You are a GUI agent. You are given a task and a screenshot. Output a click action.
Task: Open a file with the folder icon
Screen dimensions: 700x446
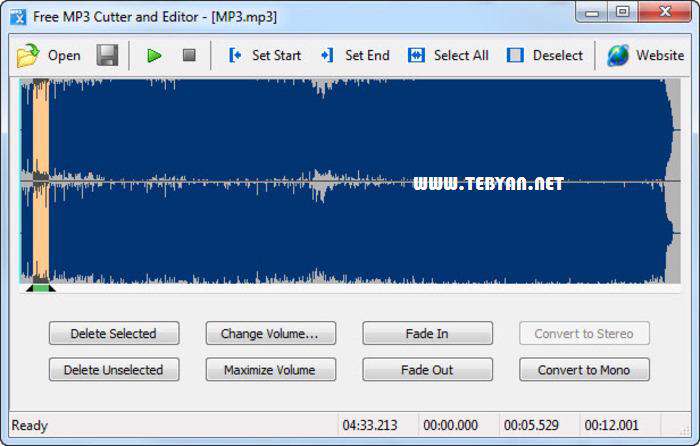(28, 55)
